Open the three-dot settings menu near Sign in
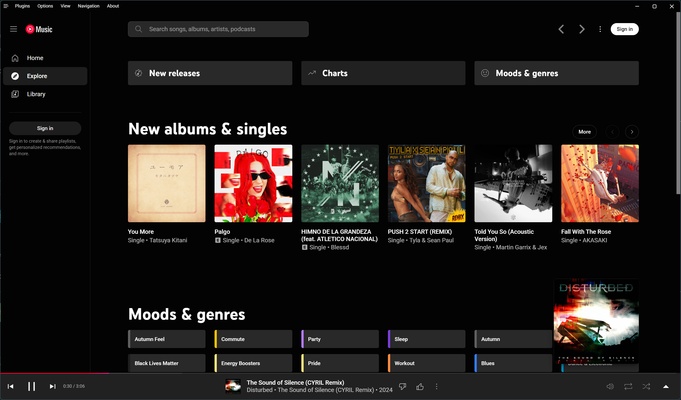 600,29
